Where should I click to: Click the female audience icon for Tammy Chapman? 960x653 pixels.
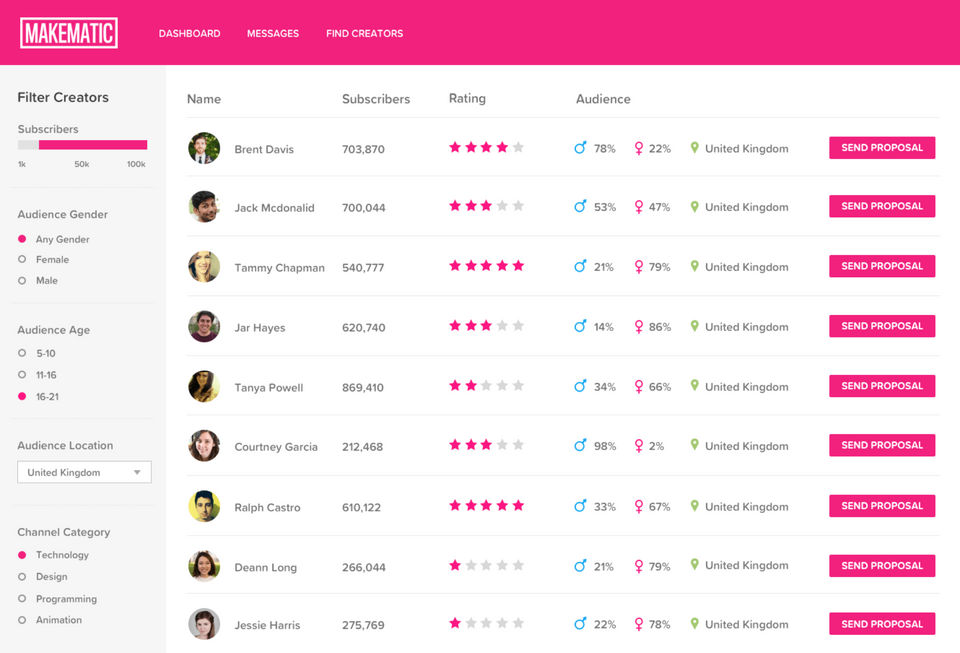pos(638,267)
